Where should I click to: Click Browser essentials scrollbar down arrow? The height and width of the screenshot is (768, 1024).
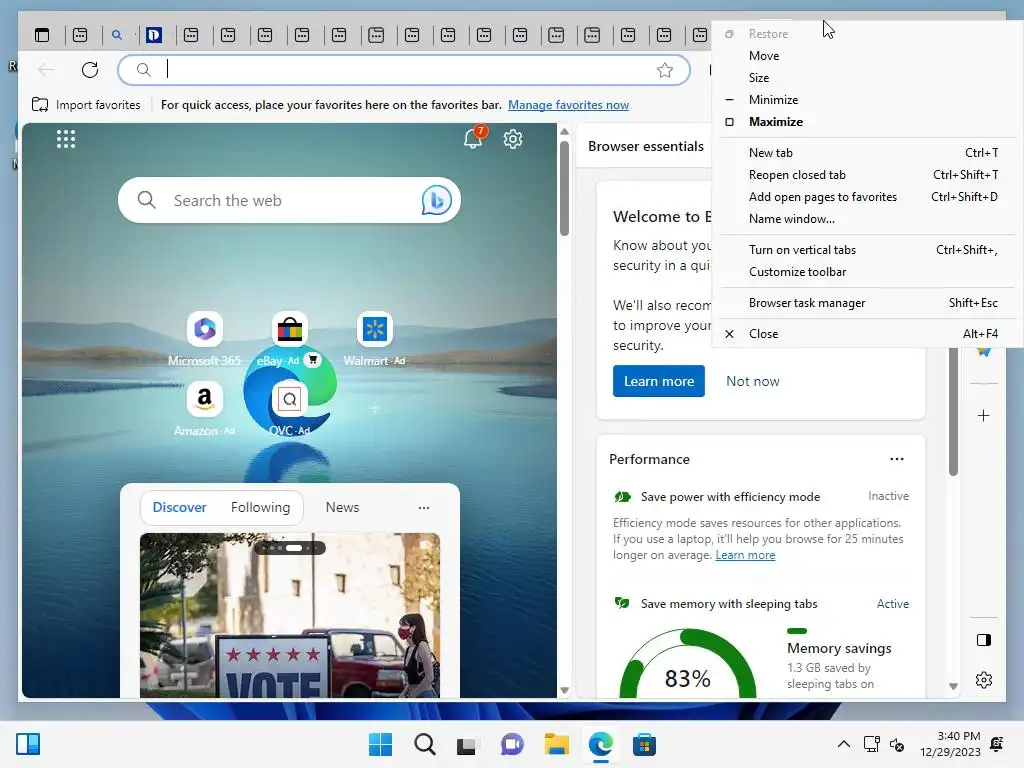(953, 686)
